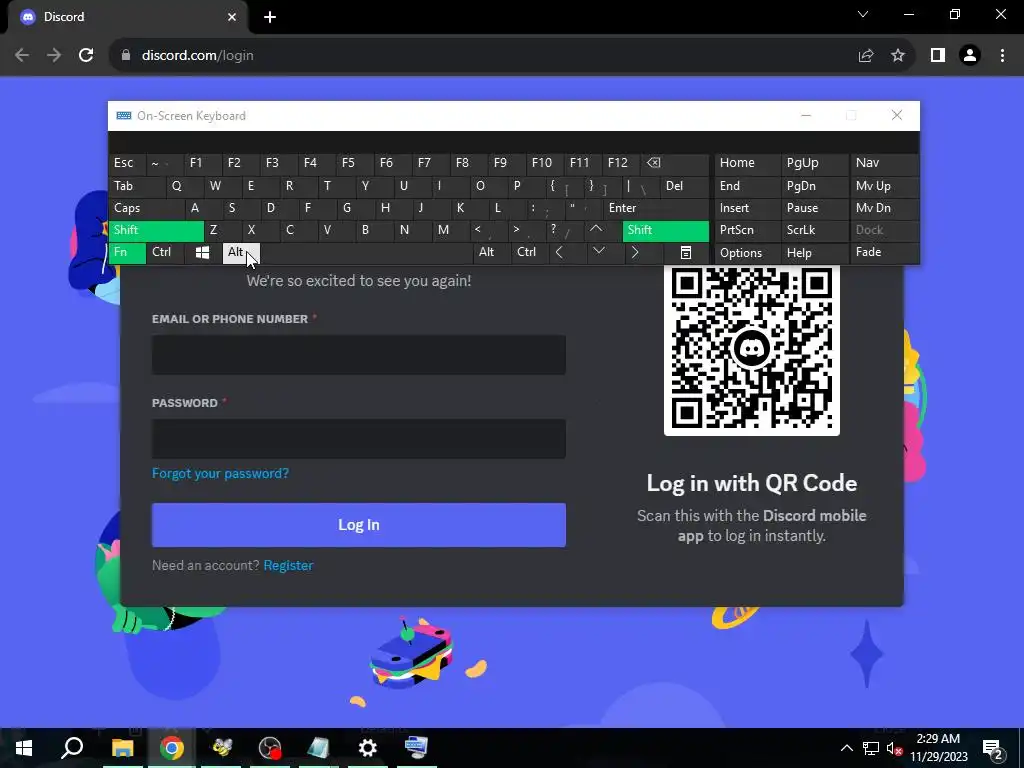1024x768 pixels.
Task: Open the Forgot your password link
Action: click(220, 473)
